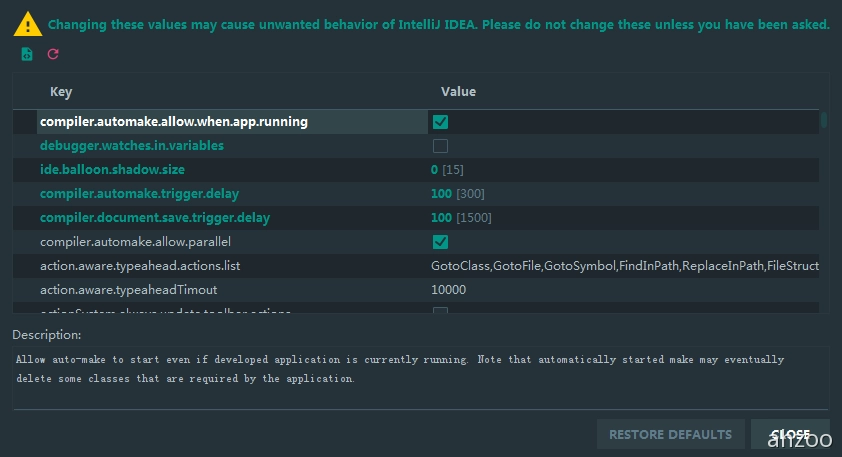Click the ide.balloon.shadow.size value 0

(x=435, y=170)
